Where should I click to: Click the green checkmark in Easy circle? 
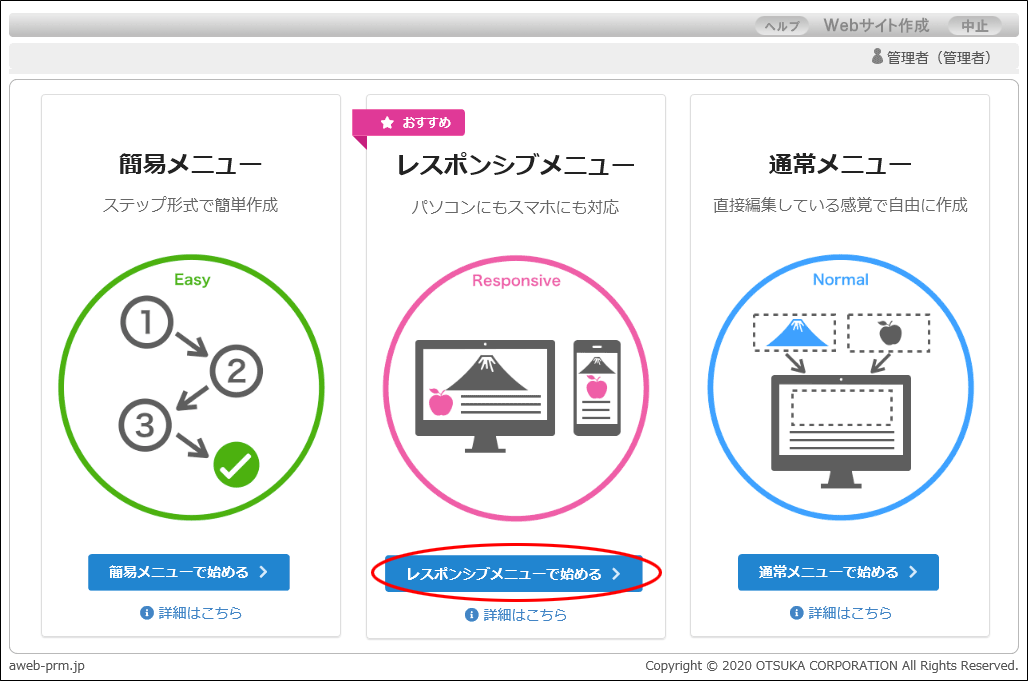click(236, 464)
